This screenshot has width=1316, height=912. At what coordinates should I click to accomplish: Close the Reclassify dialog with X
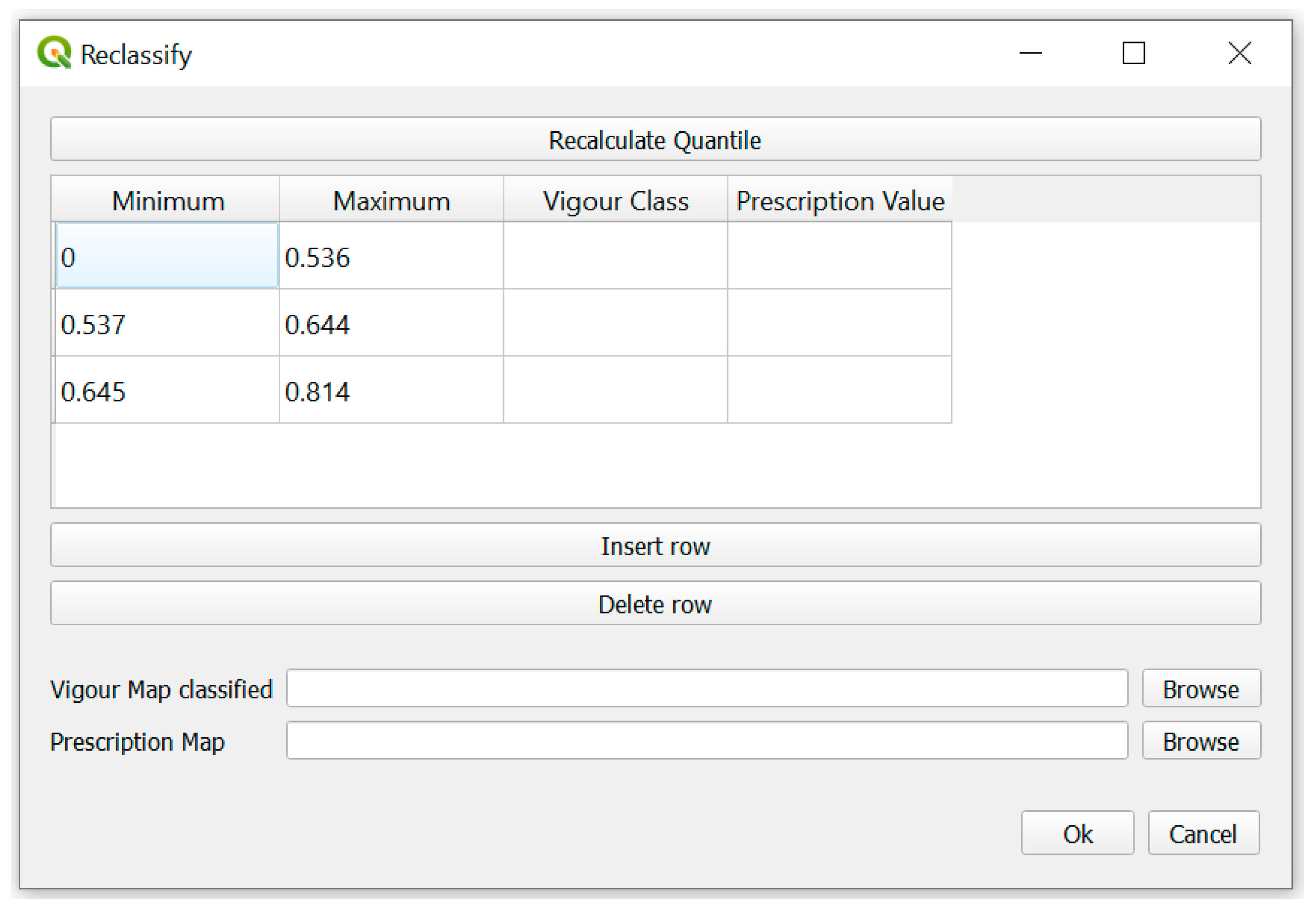pos(1239,53)
